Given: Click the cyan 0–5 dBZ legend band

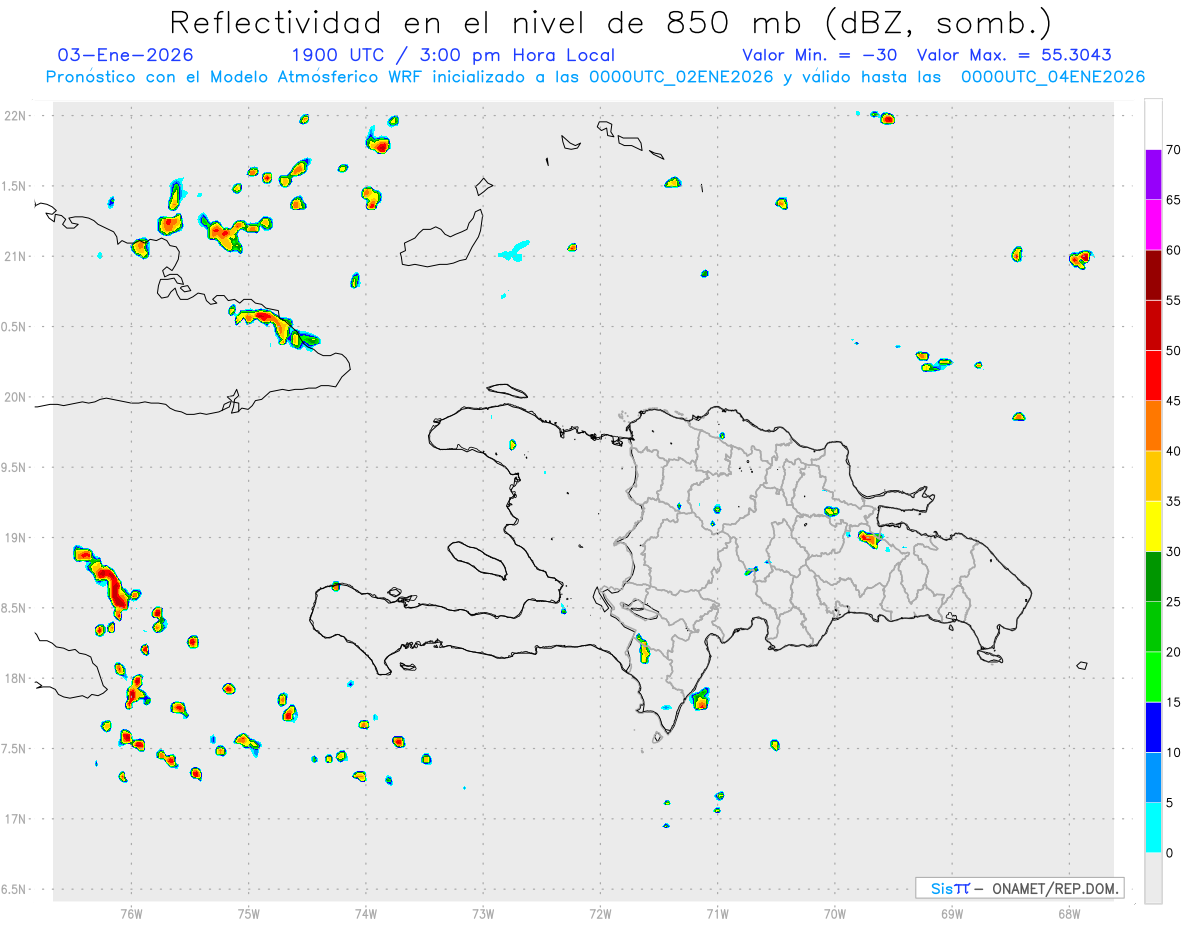Looking at the screenshot, I should point(1154,828).
